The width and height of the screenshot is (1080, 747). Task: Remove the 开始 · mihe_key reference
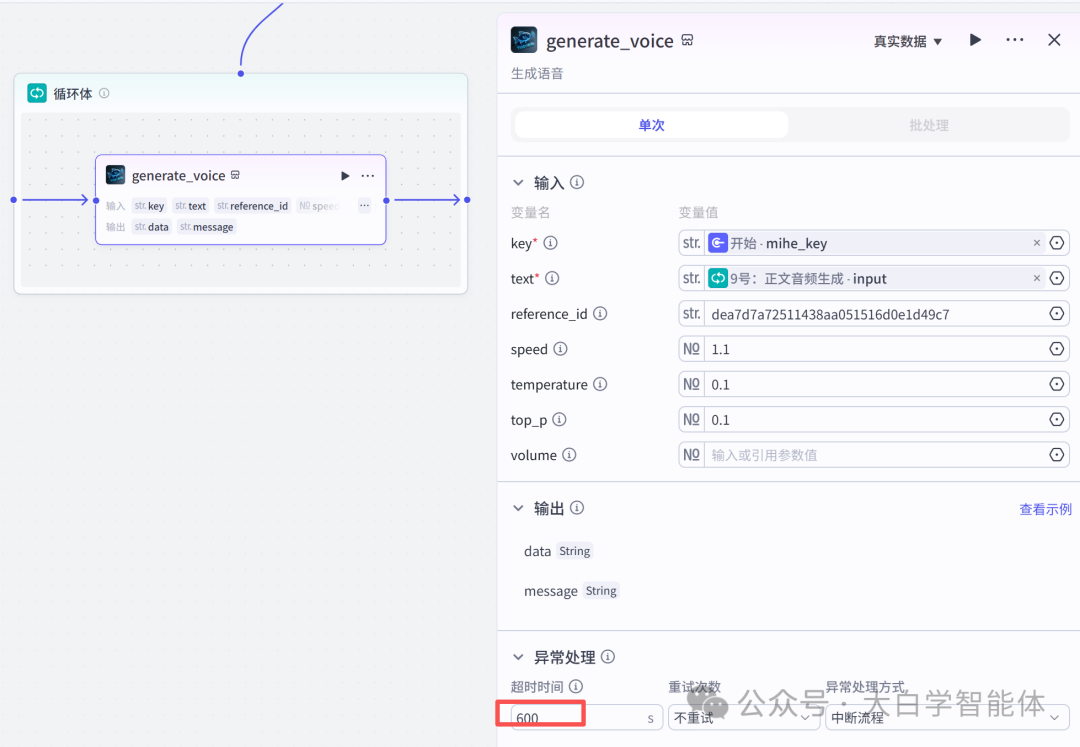[x=1037, y=243]
